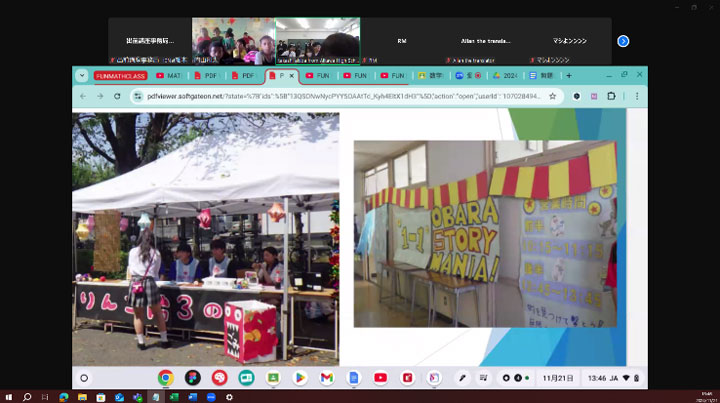
Task: Select the マシよンンン participant tile
Action: [x=569, y=41]
